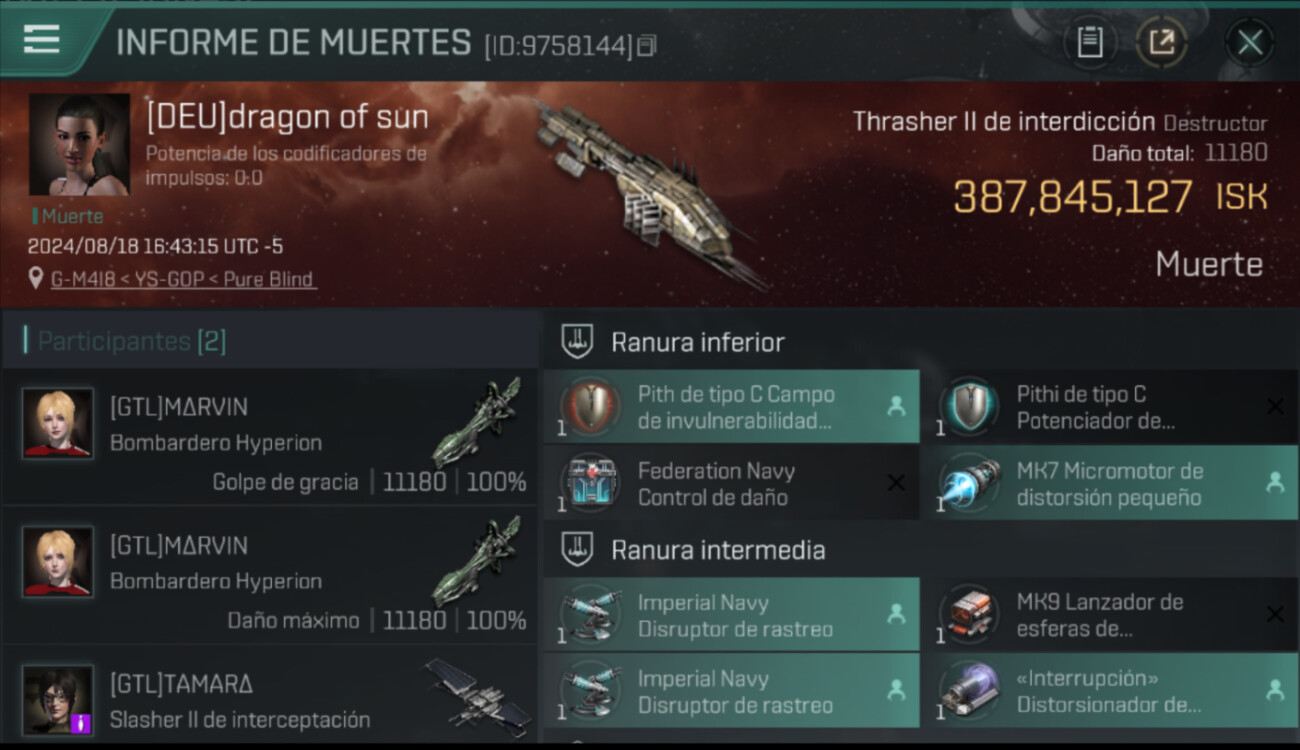Share the kill report via export icon
This screenshot has height=750, width=1300.
tap(1161, 43)
